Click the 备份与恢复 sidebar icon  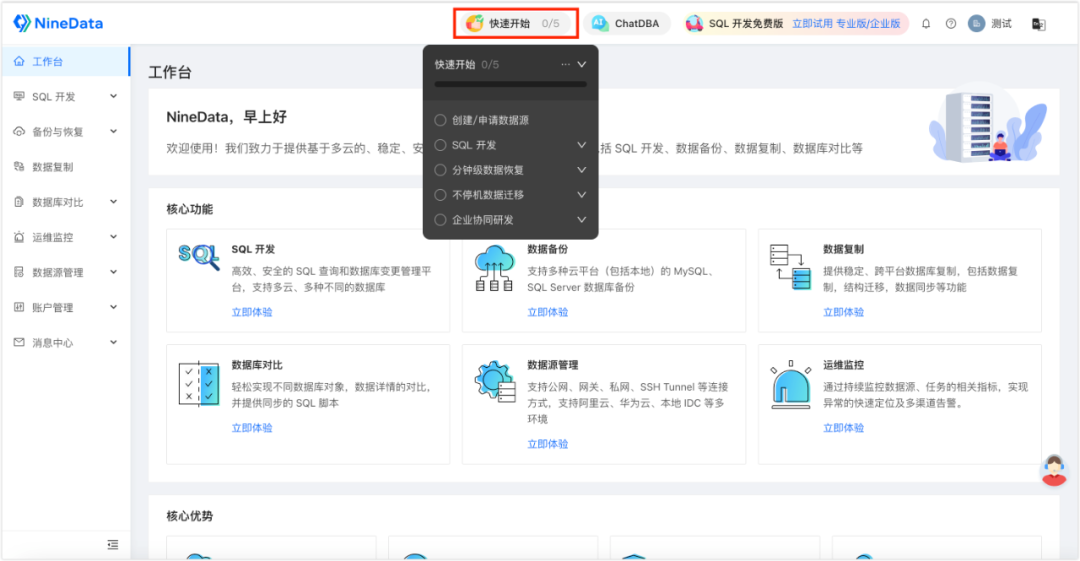click(x=19, y=132)
